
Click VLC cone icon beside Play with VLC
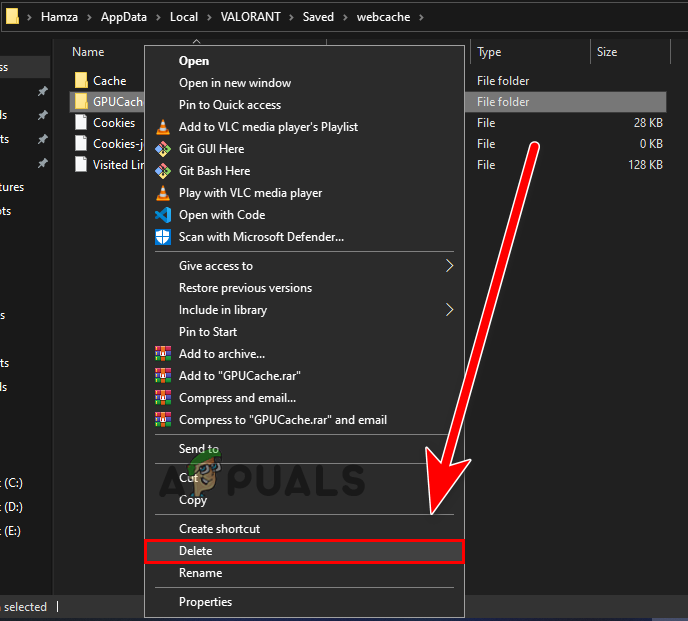click(163, 193)
